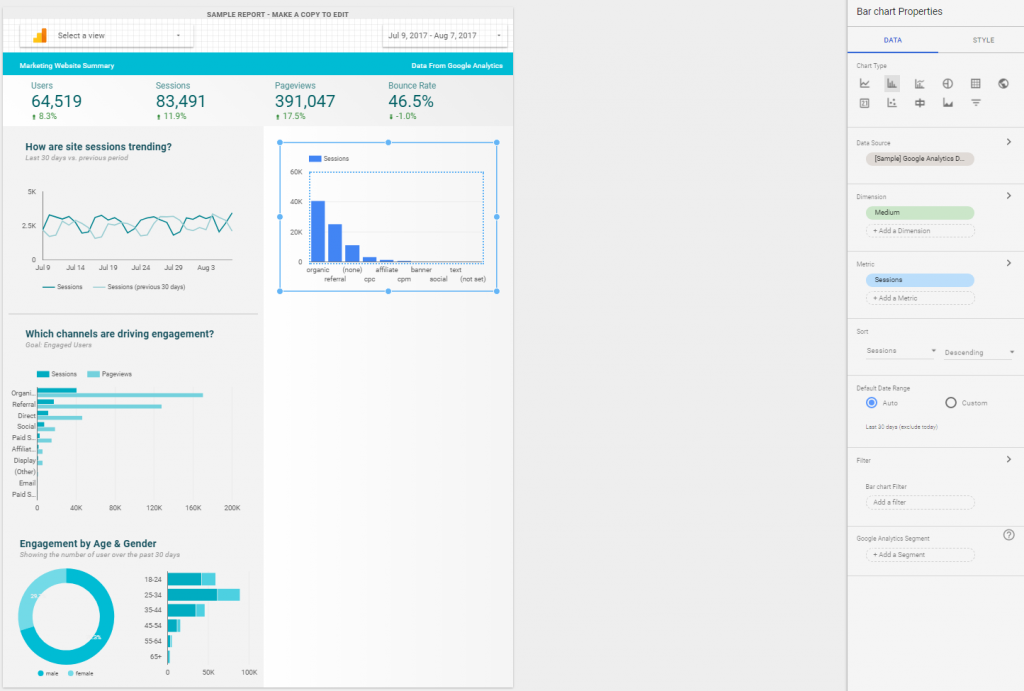Set default date range to Auto
1024x691 pixels.
point(872,403)
